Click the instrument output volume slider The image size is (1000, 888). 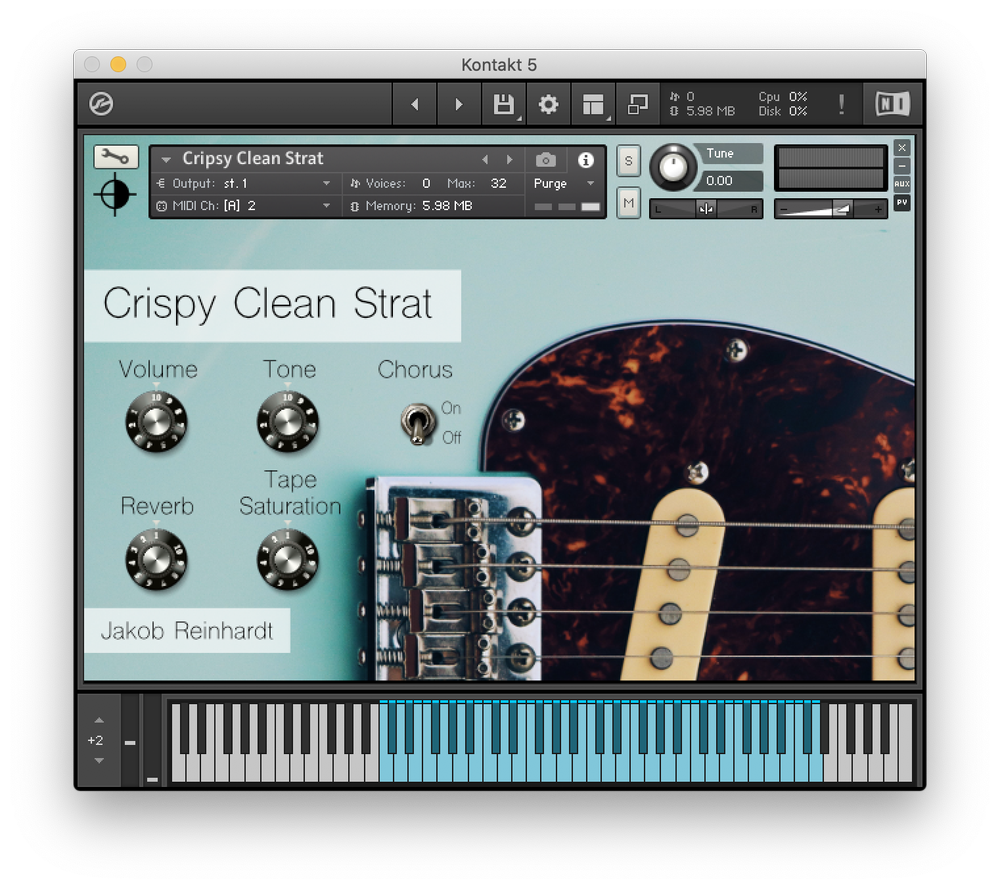pos(830,209)
